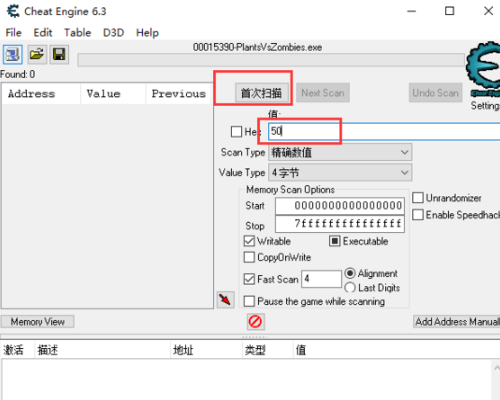Expand the Scan Type dropdown
This screenshot has width=500, height=400.
tap(340, 153)
